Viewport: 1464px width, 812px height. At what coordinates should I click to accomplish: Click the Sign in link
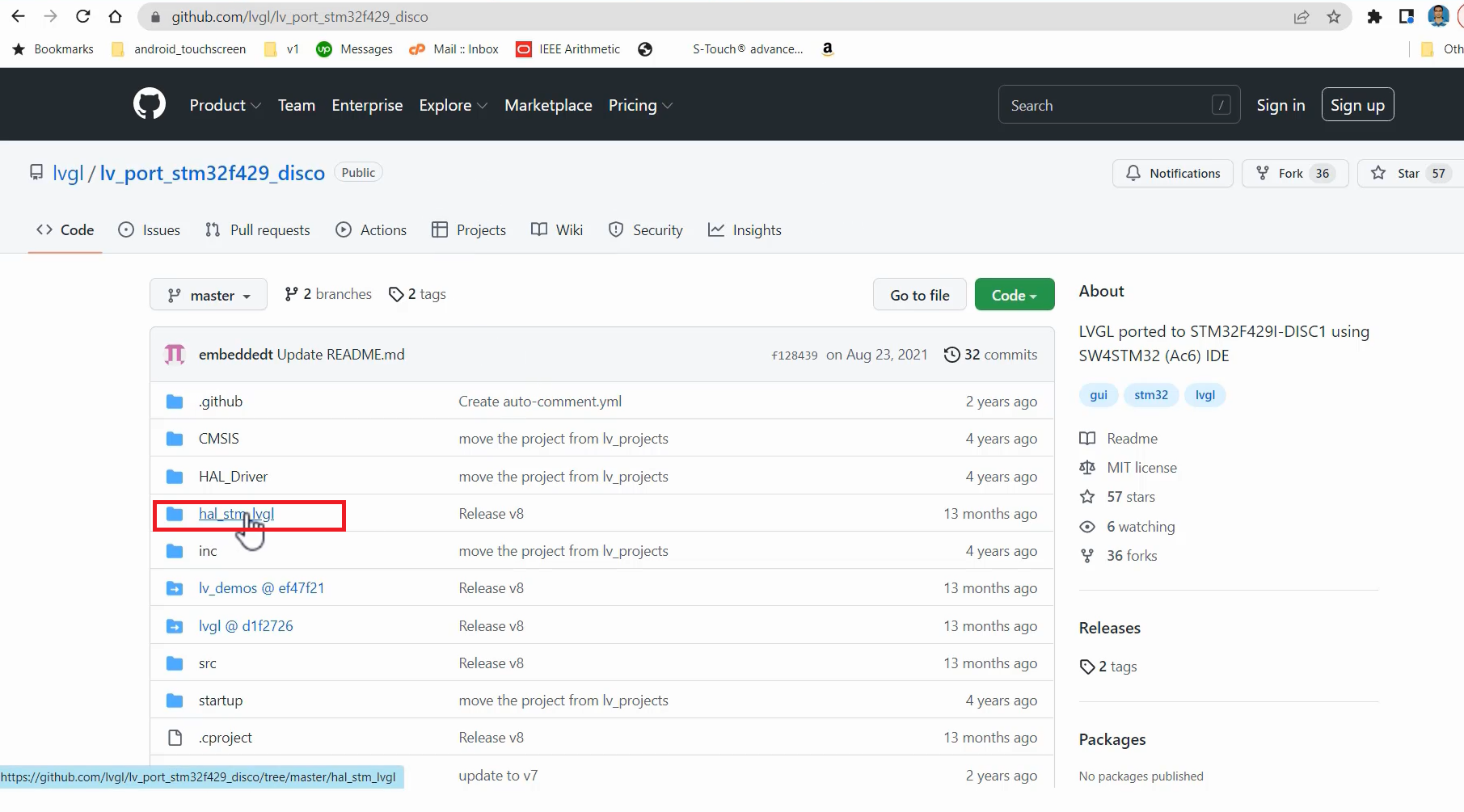1280,105
